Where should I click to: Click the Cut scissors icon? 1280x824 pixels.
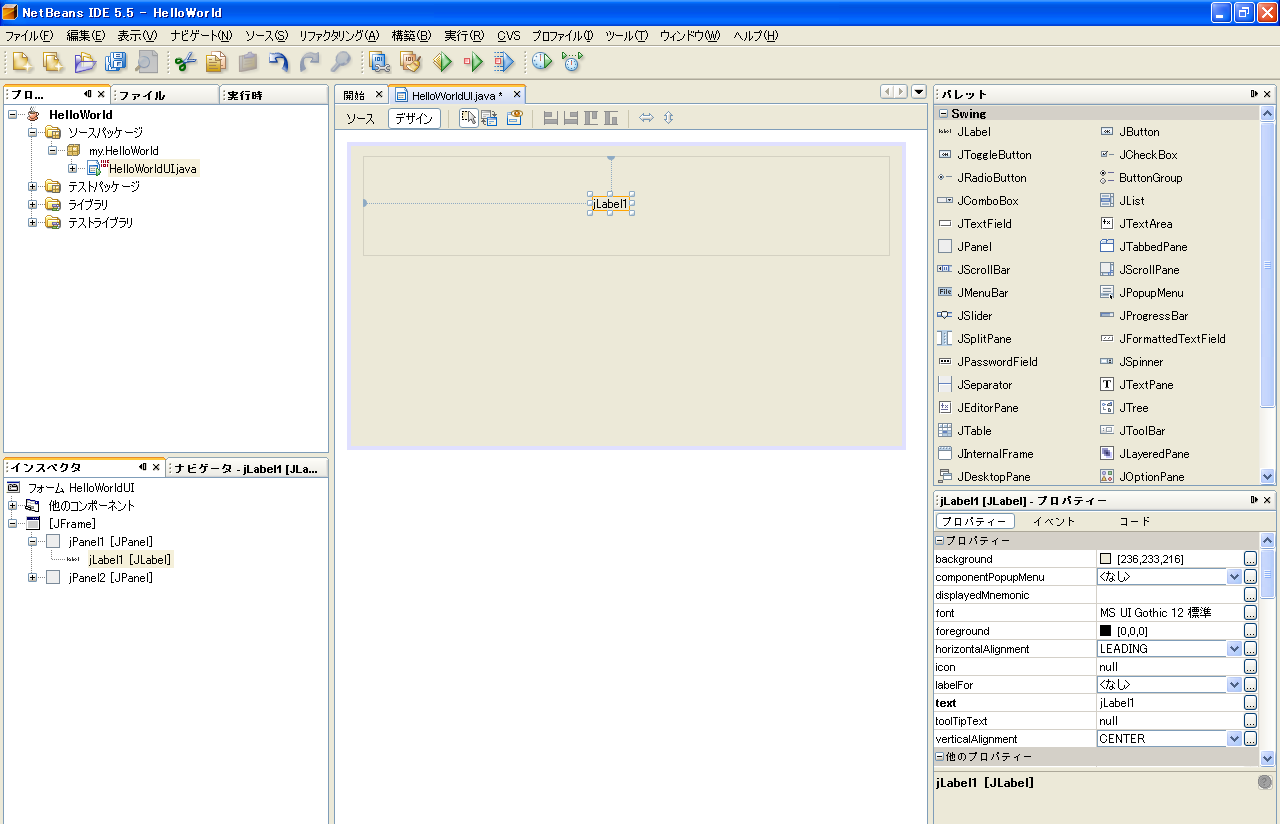(x=185, y=62)
